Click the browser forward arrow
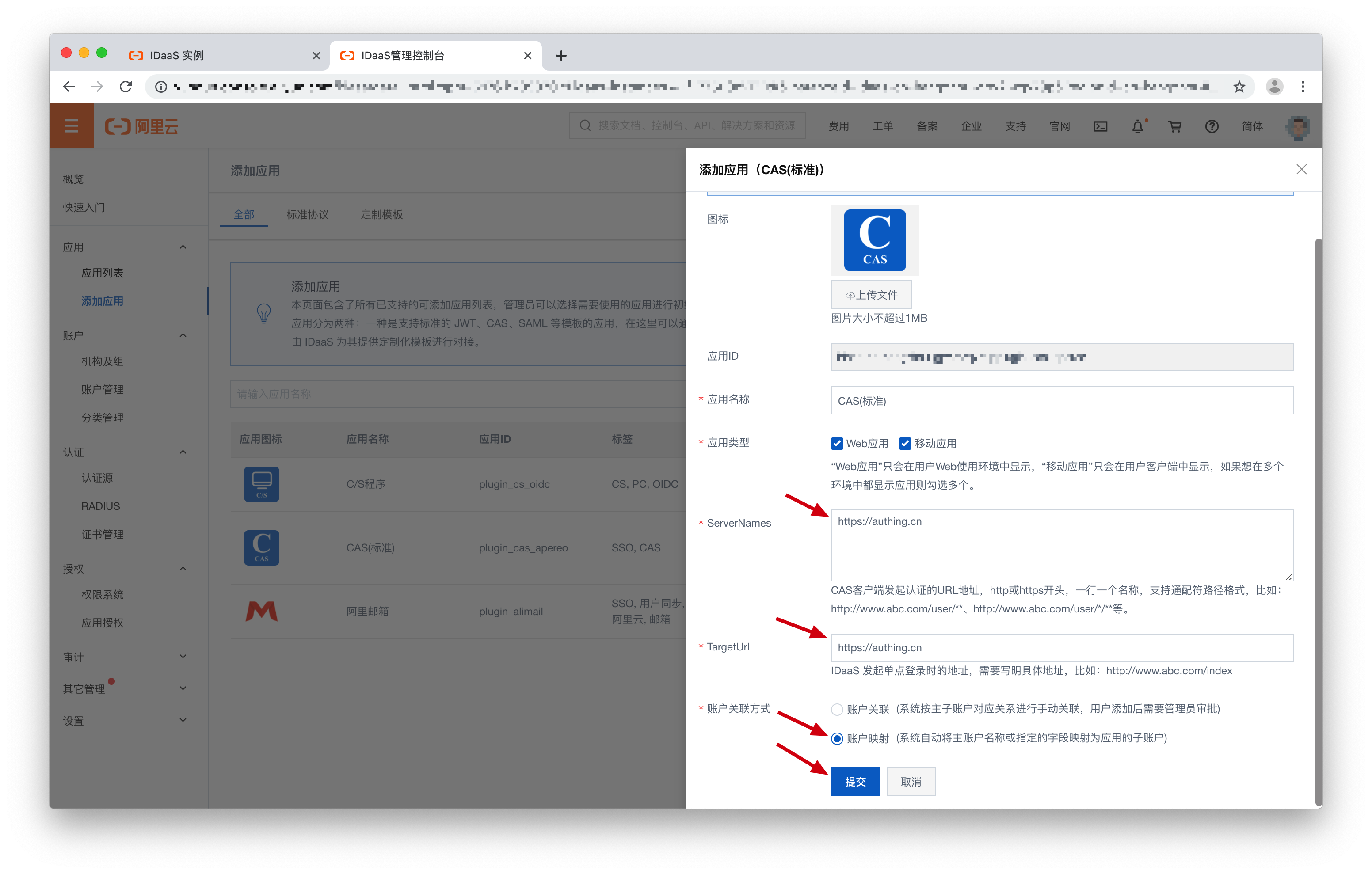The image size is (1372, 874). (x=97, y=87)
